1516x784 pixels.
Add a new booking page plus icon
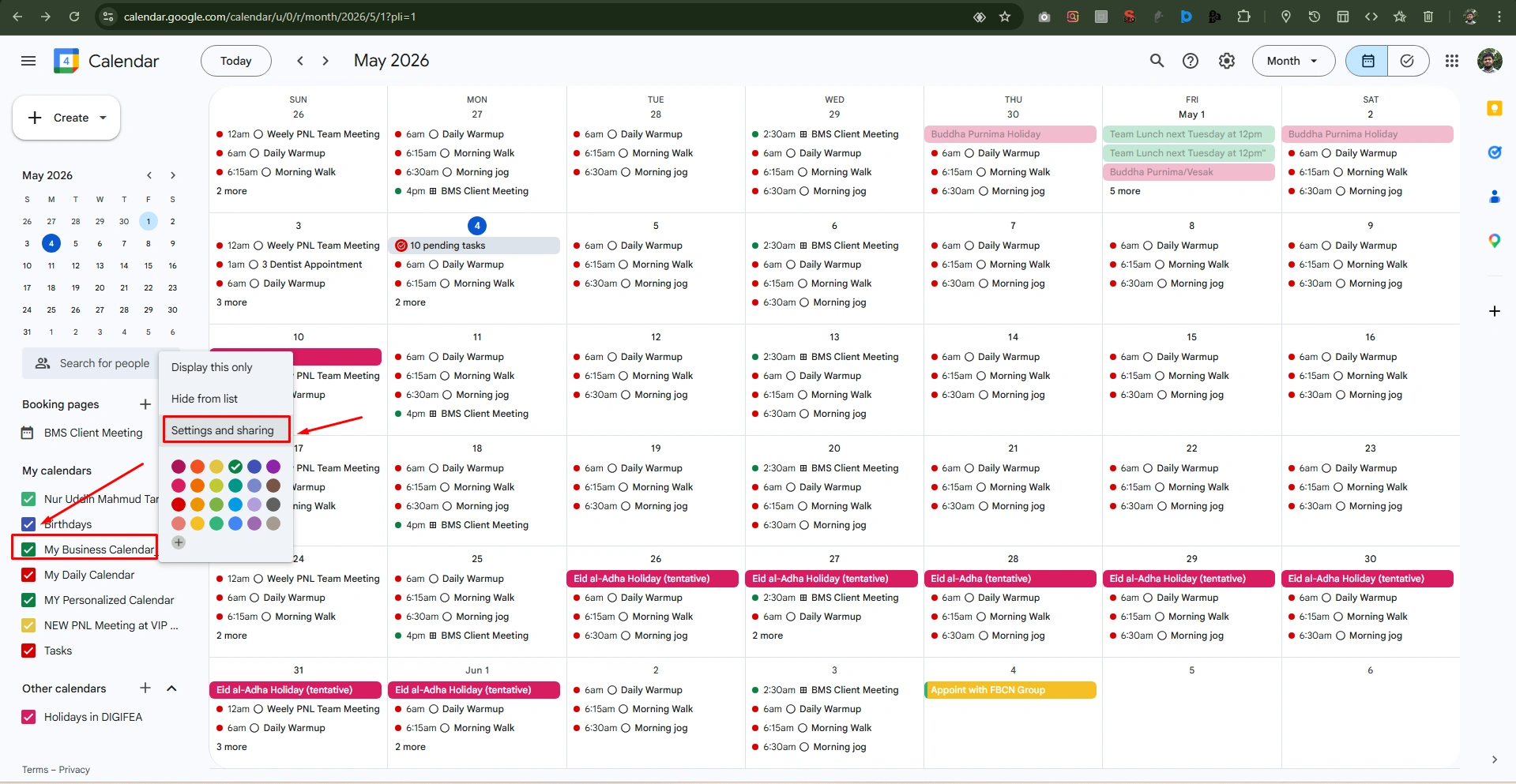pos(145,404)
